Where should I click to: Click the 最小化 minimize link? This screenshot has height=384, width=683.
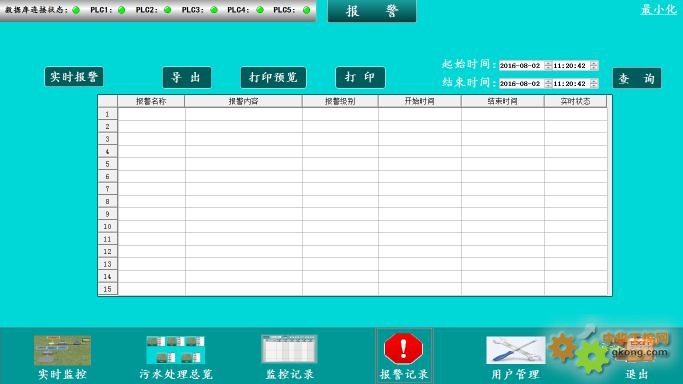659,9
